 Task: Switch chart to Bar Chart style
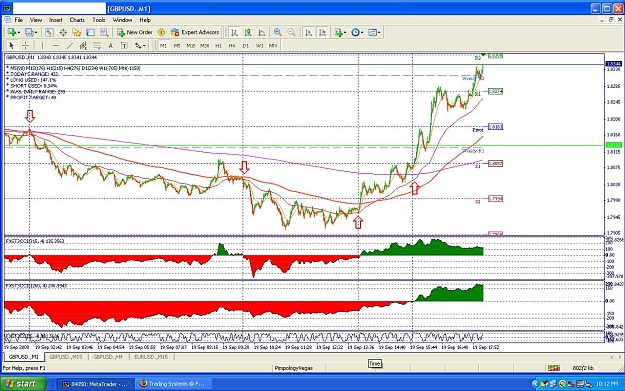(x=234, y=32)
